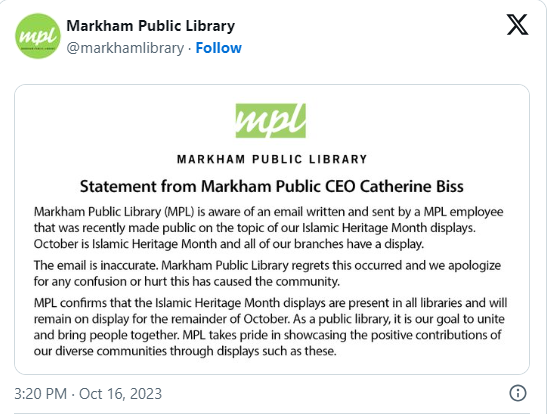Open the X logo in the tweet corner

click(x=517, y=24)
